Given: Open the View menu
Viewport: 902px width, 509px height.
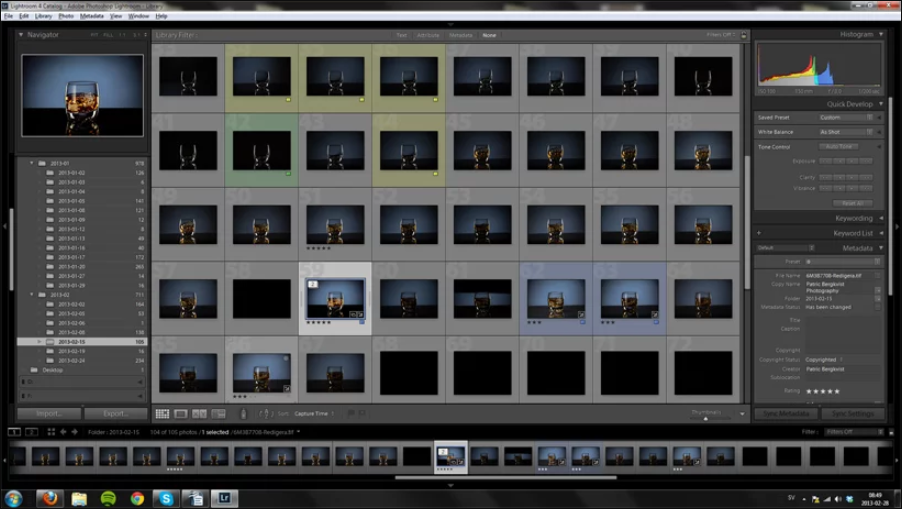Looking at the screenshot, I should point(116,16).
